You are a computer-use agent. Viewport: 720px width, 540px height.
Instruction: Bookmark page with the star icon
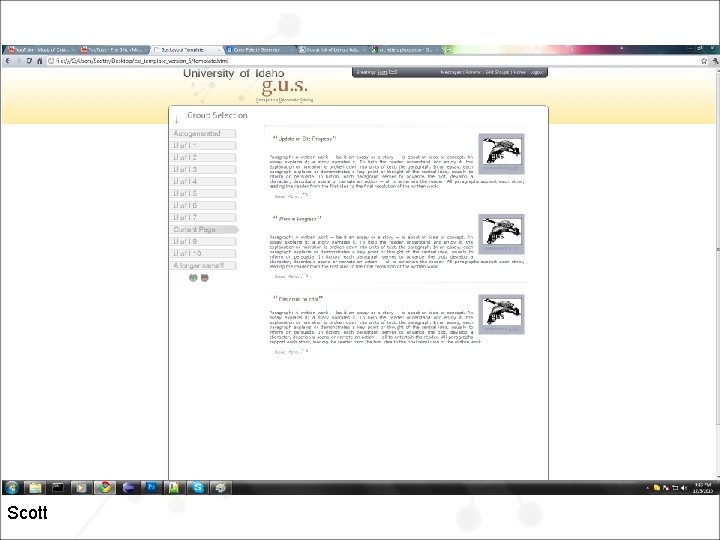[704, 61]
